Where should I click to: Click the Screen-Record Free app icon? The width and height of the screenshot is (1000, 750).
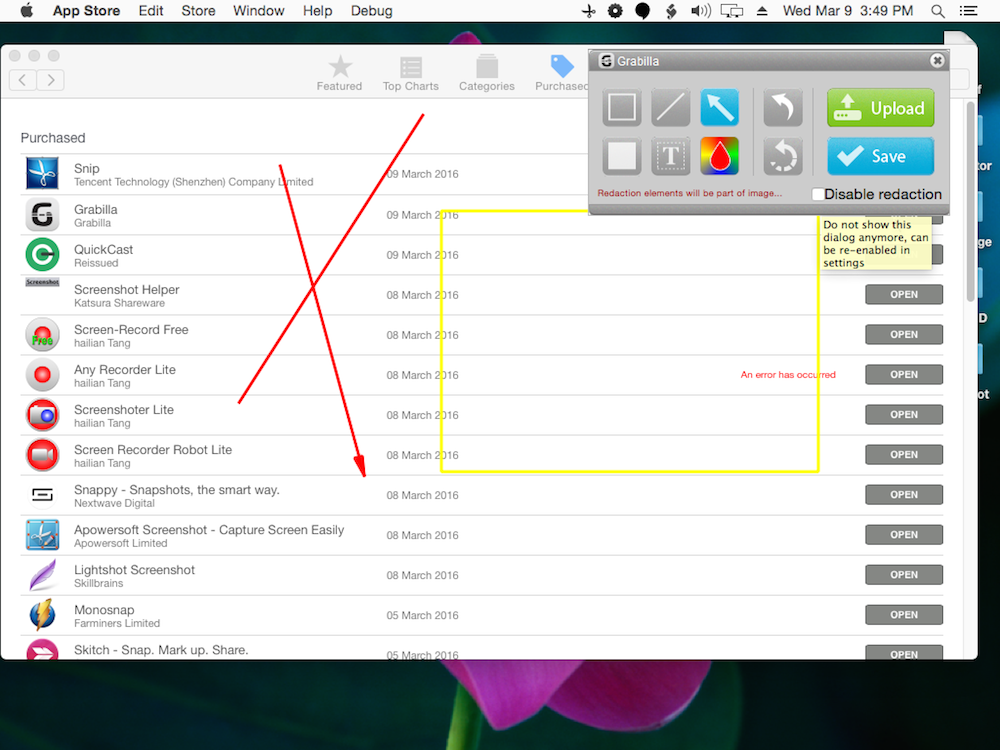point(43,335)
